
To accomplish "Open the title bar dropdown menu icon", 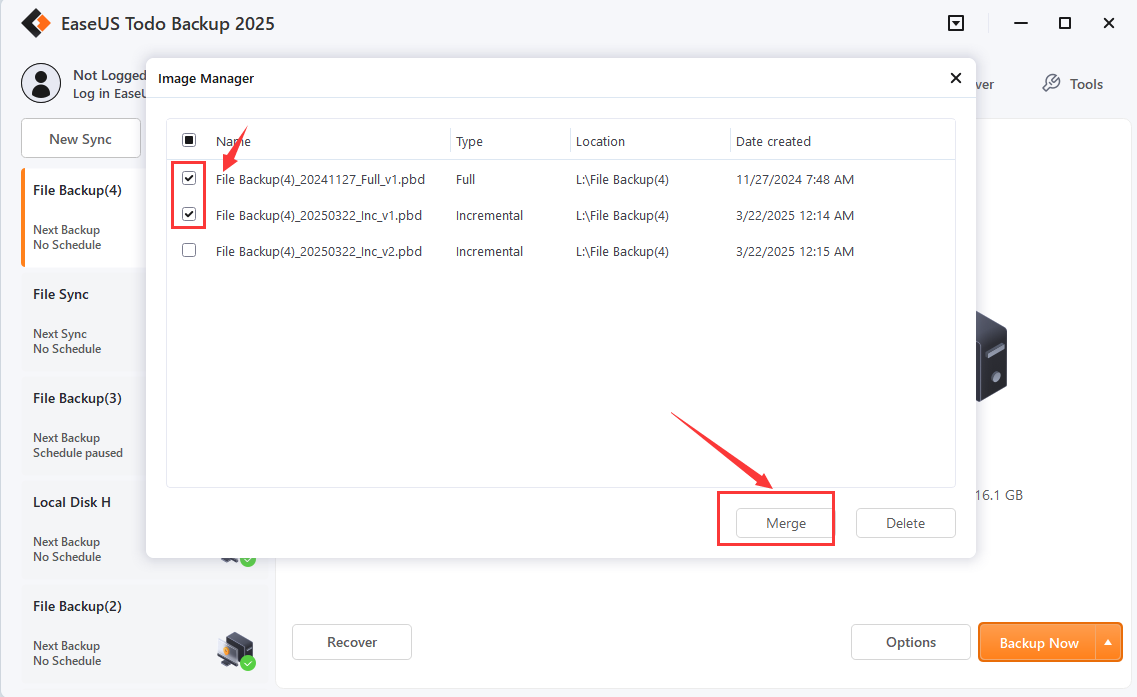I will [x=956, y=23].
